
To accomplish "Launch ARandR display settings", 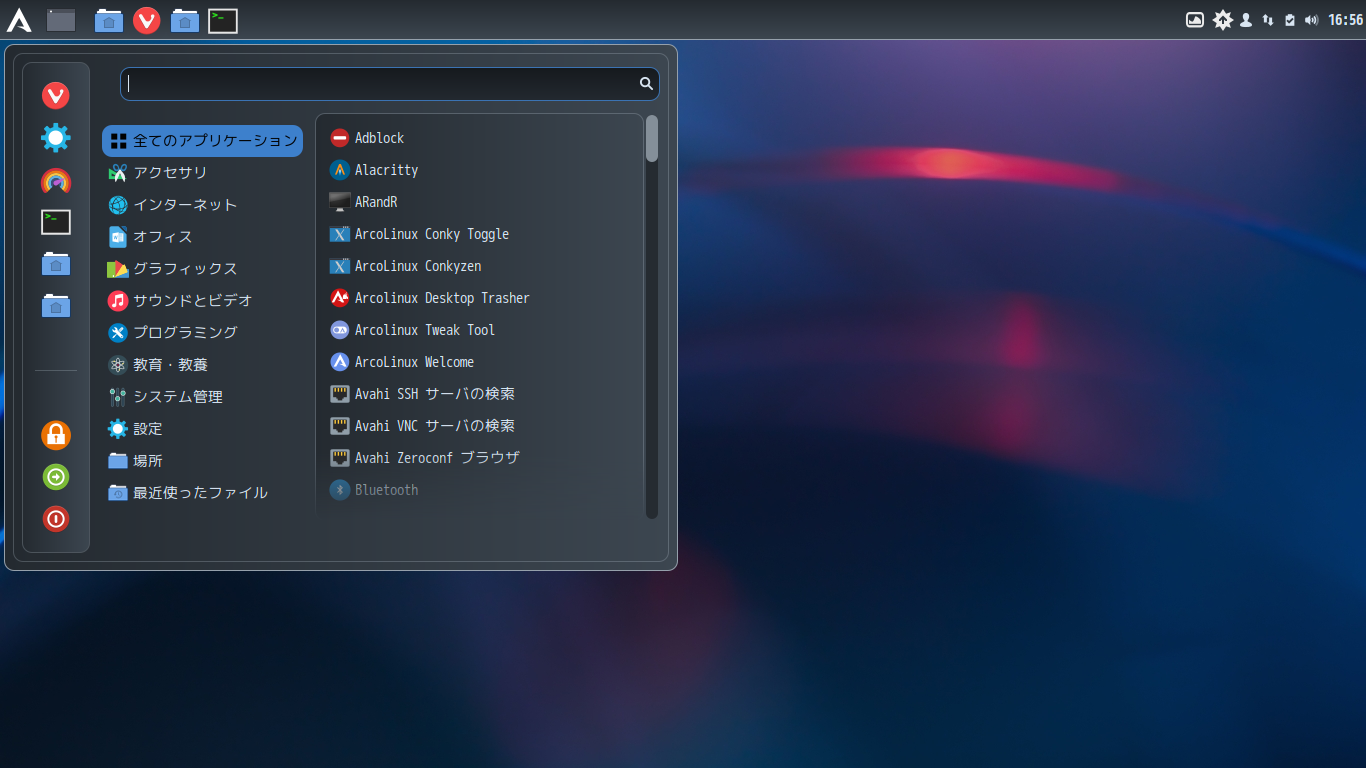I will pyautogui.click(x=479, y=202).
